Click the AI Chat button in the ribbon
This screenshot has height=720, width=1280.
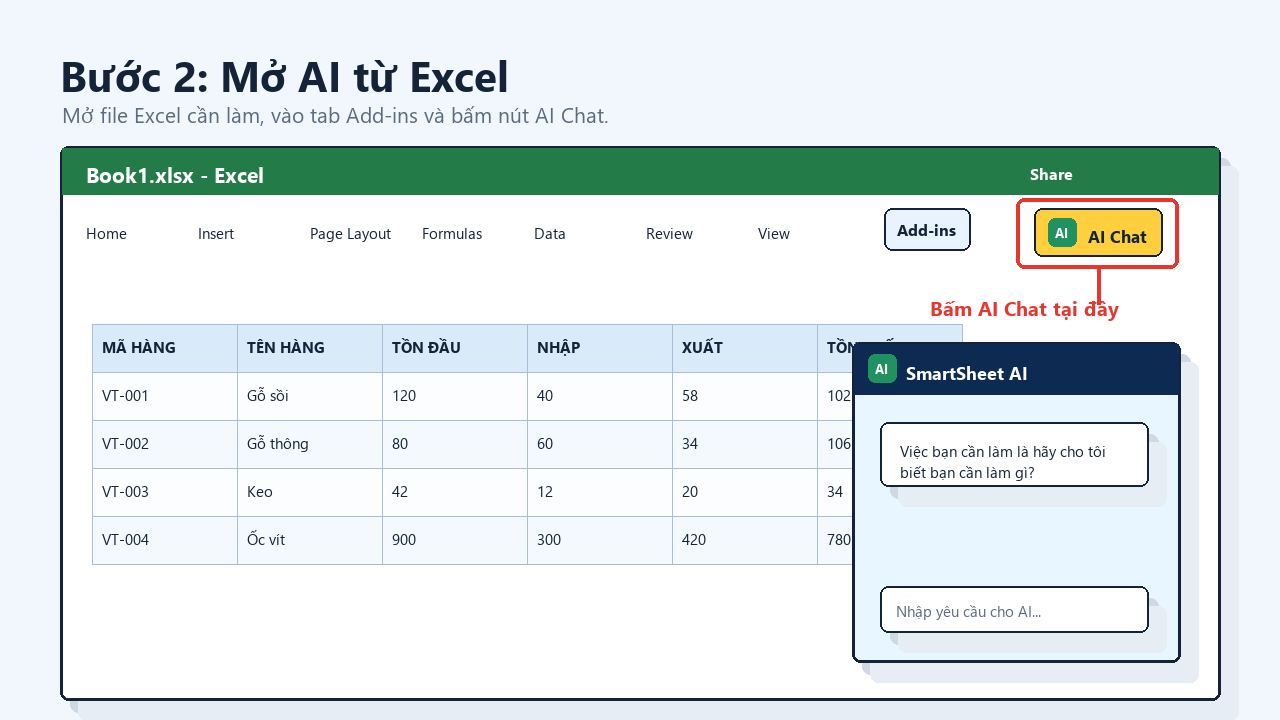[1098, 232]
